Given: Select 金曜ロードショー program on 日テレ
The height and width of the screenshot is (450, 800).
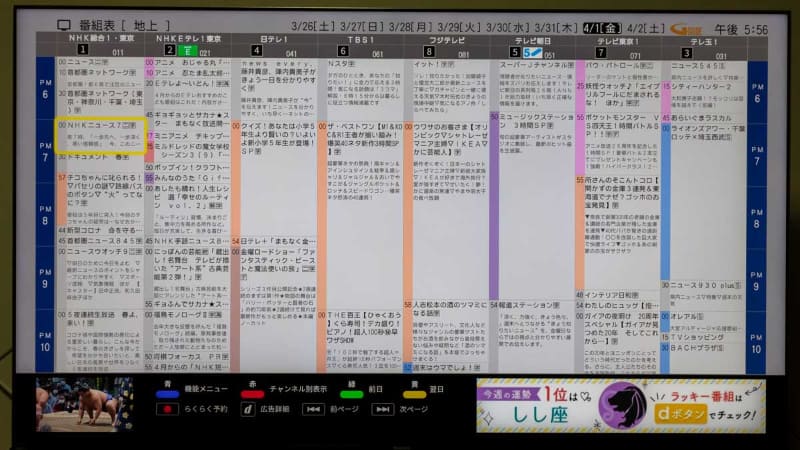Looking at the screenshot, I should point(274,310).
